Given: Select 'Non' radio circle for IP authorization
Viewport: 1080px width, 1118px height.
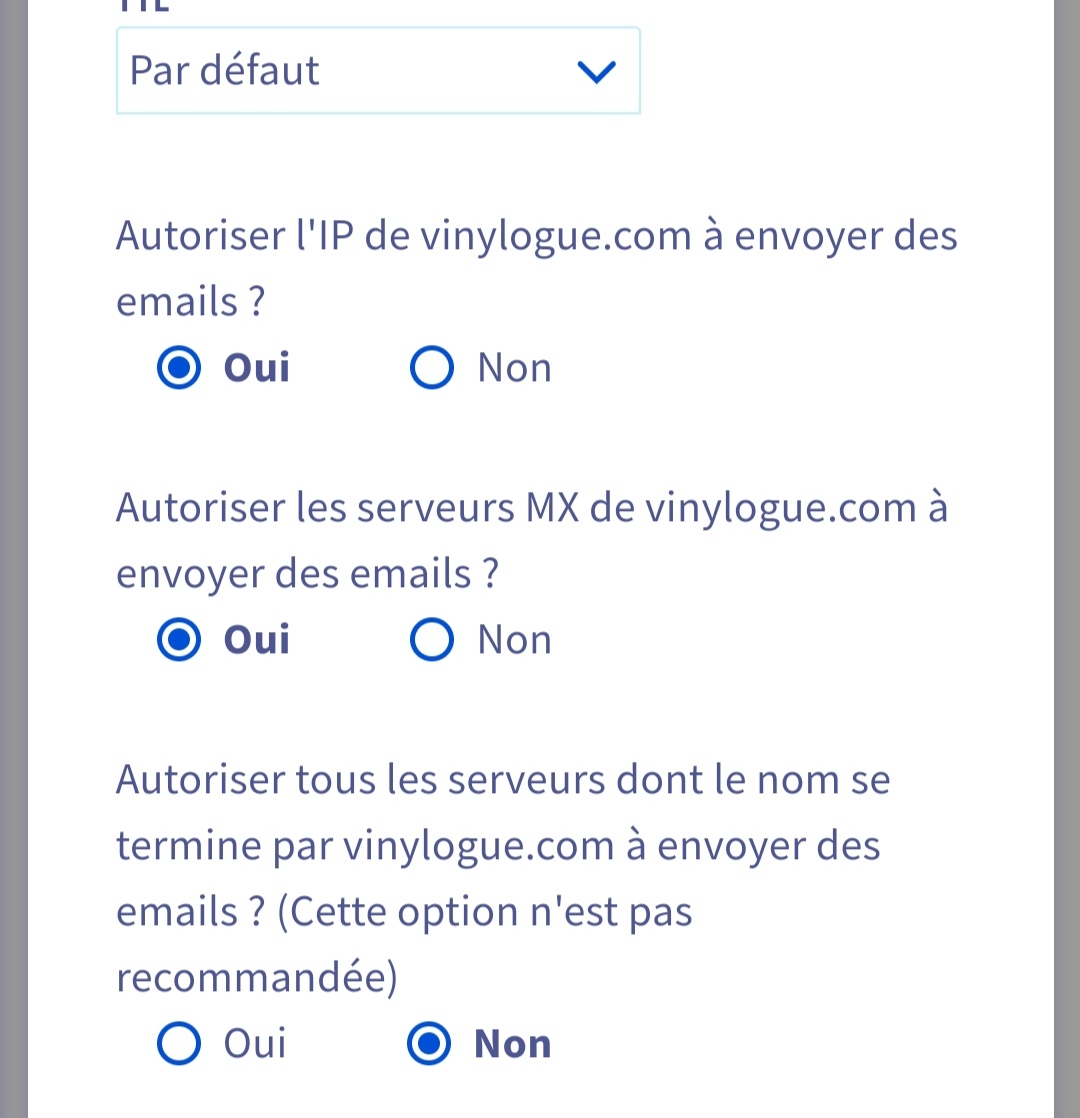Looking at the screenshot, I should [x=432, y=368].
